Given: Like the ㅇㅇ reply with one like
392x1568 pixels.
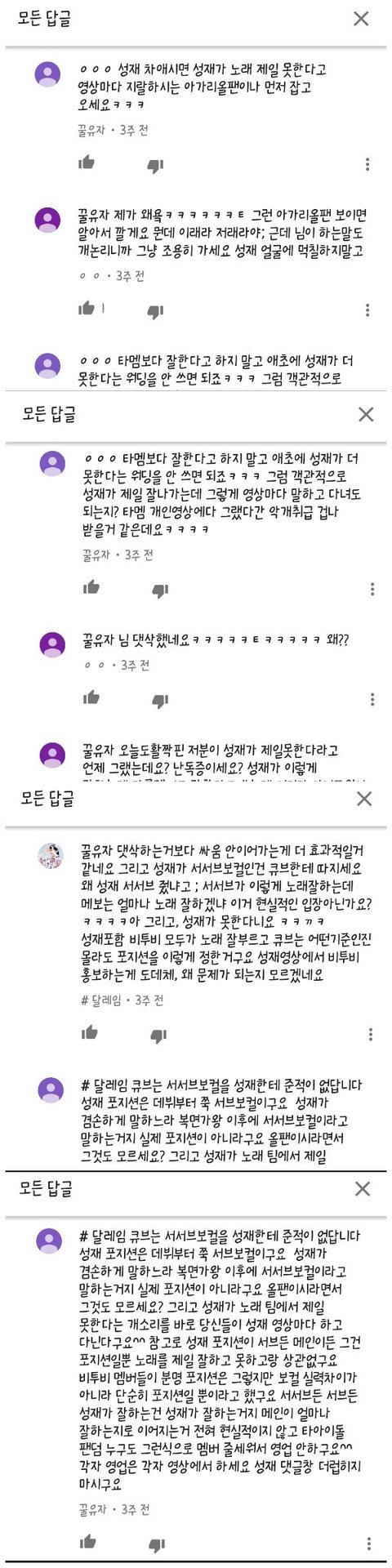Looking at the screenshot, I should tap(87, 308).
